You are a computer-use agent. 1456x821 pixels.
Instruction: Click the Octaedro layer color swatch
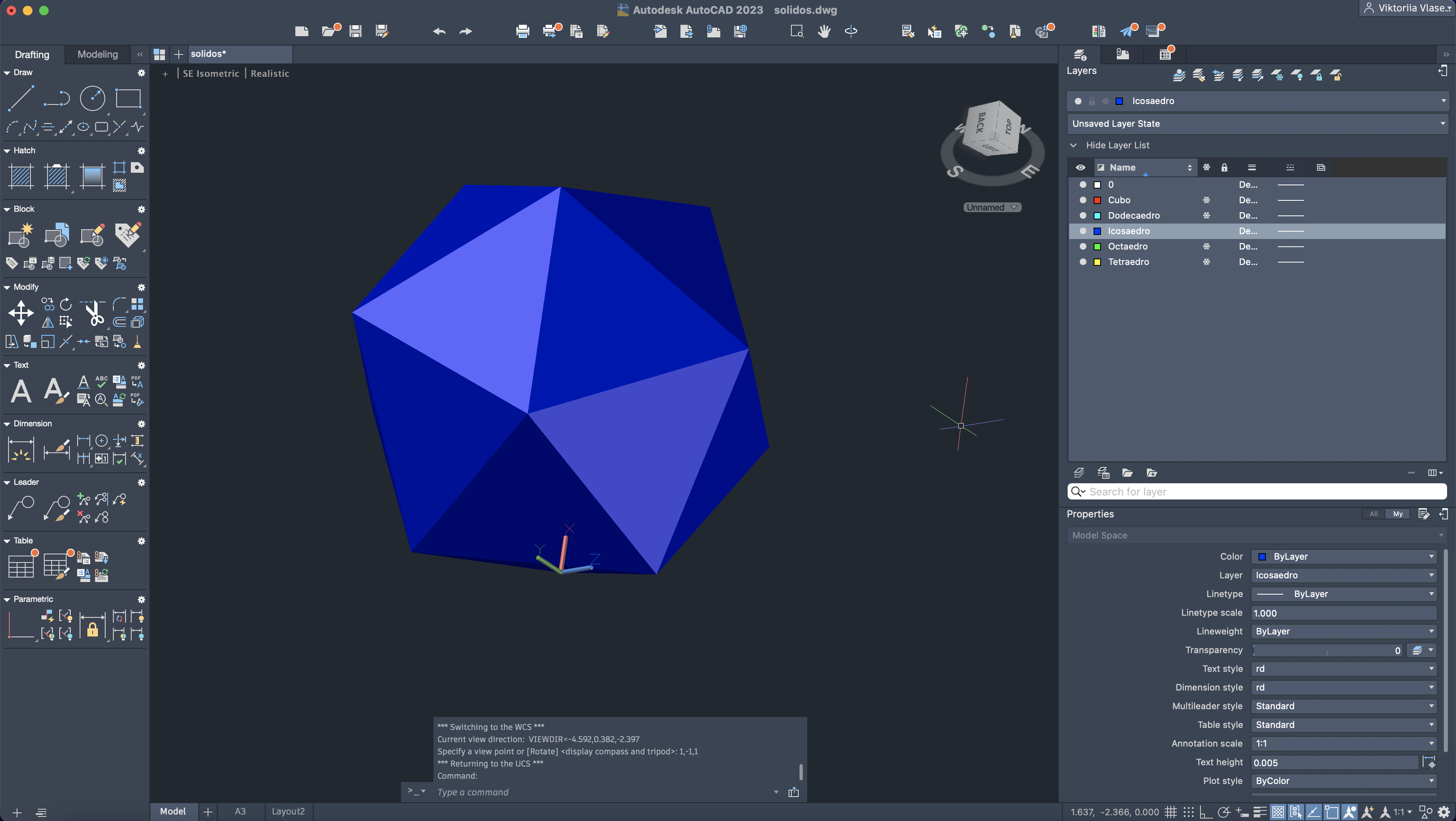(1097, 247)
